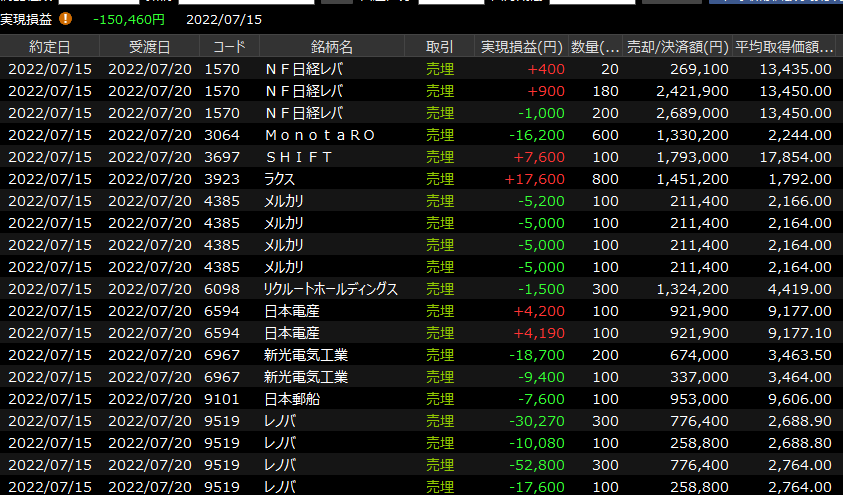
Task: Click the リクルートホールディングス row
Action: (x=331, y=289)
